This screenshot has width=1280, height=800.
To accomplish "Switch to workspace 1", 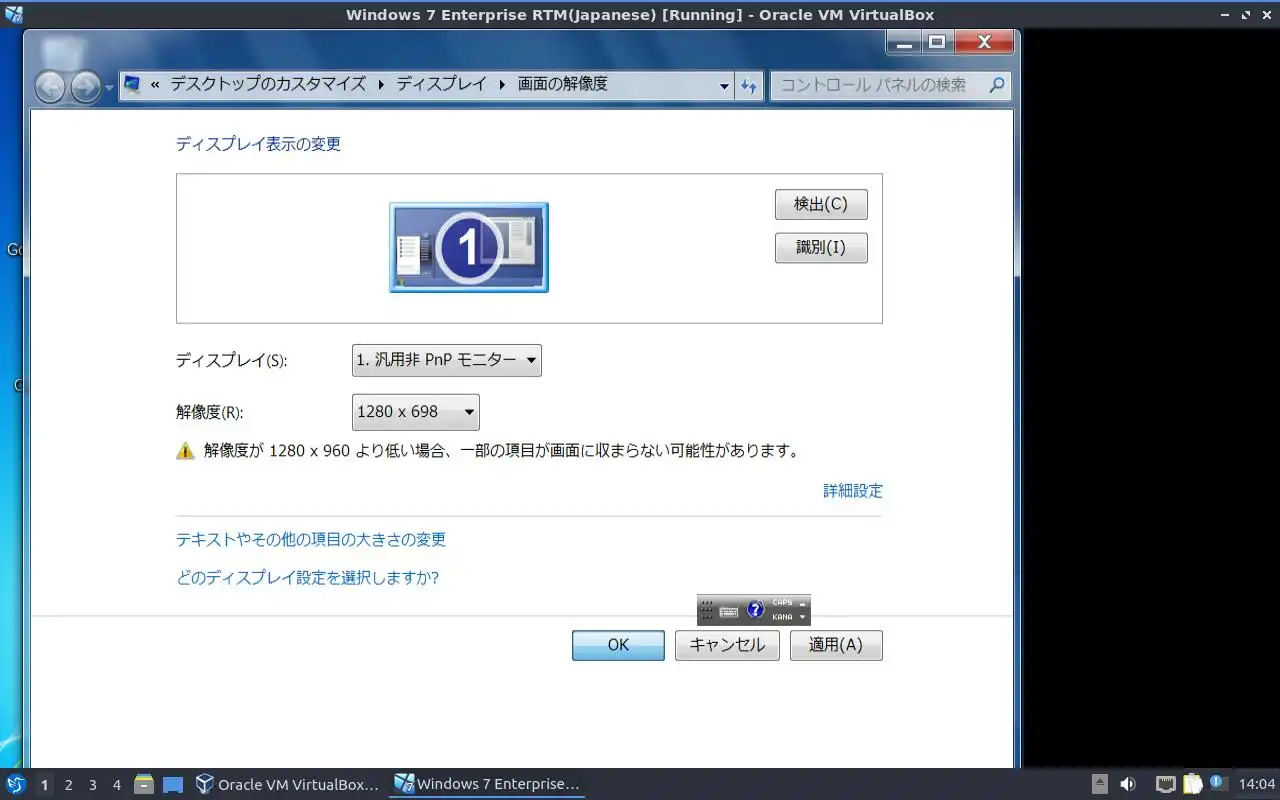I will point(44,785).
